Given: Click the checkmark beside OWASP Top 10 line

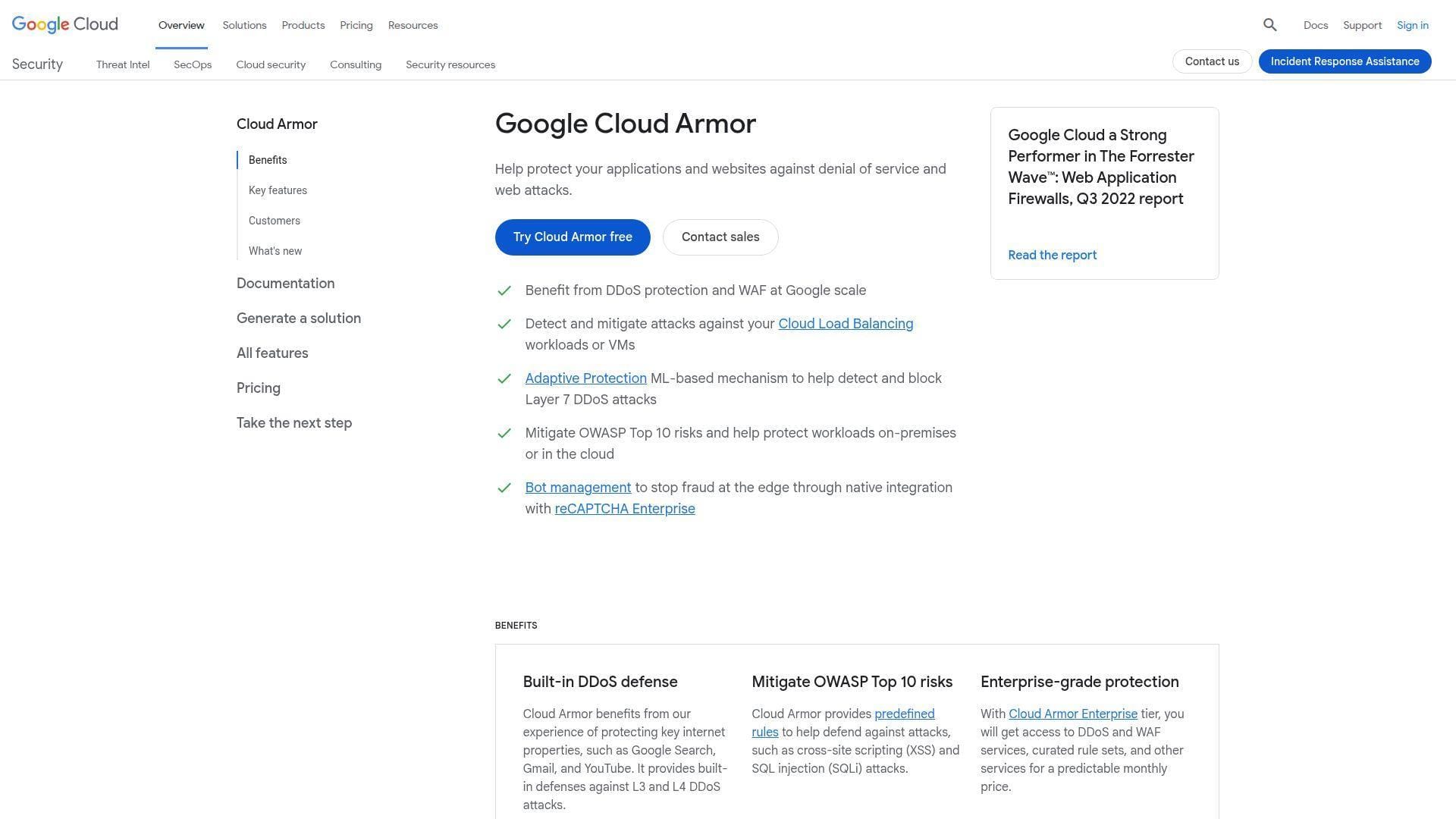Looking at the screenshot, I should [x=504, y=433].
